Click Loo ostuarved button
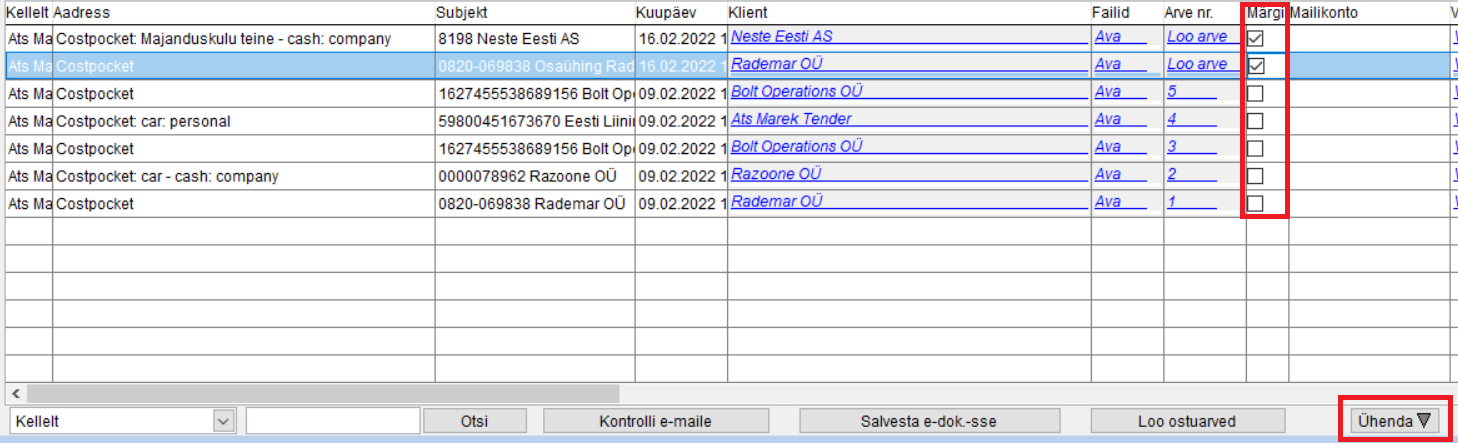Screen dimensions: 1458x443 pos(1187,421)
